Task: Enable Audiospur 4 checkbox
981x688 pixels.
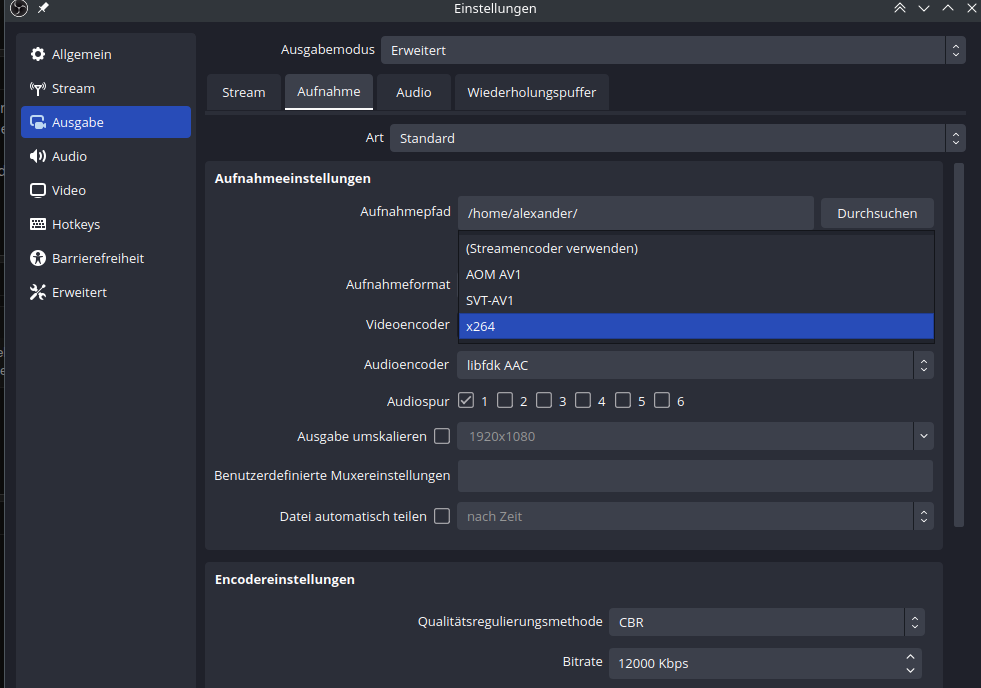Action: [x=583, y=400]
